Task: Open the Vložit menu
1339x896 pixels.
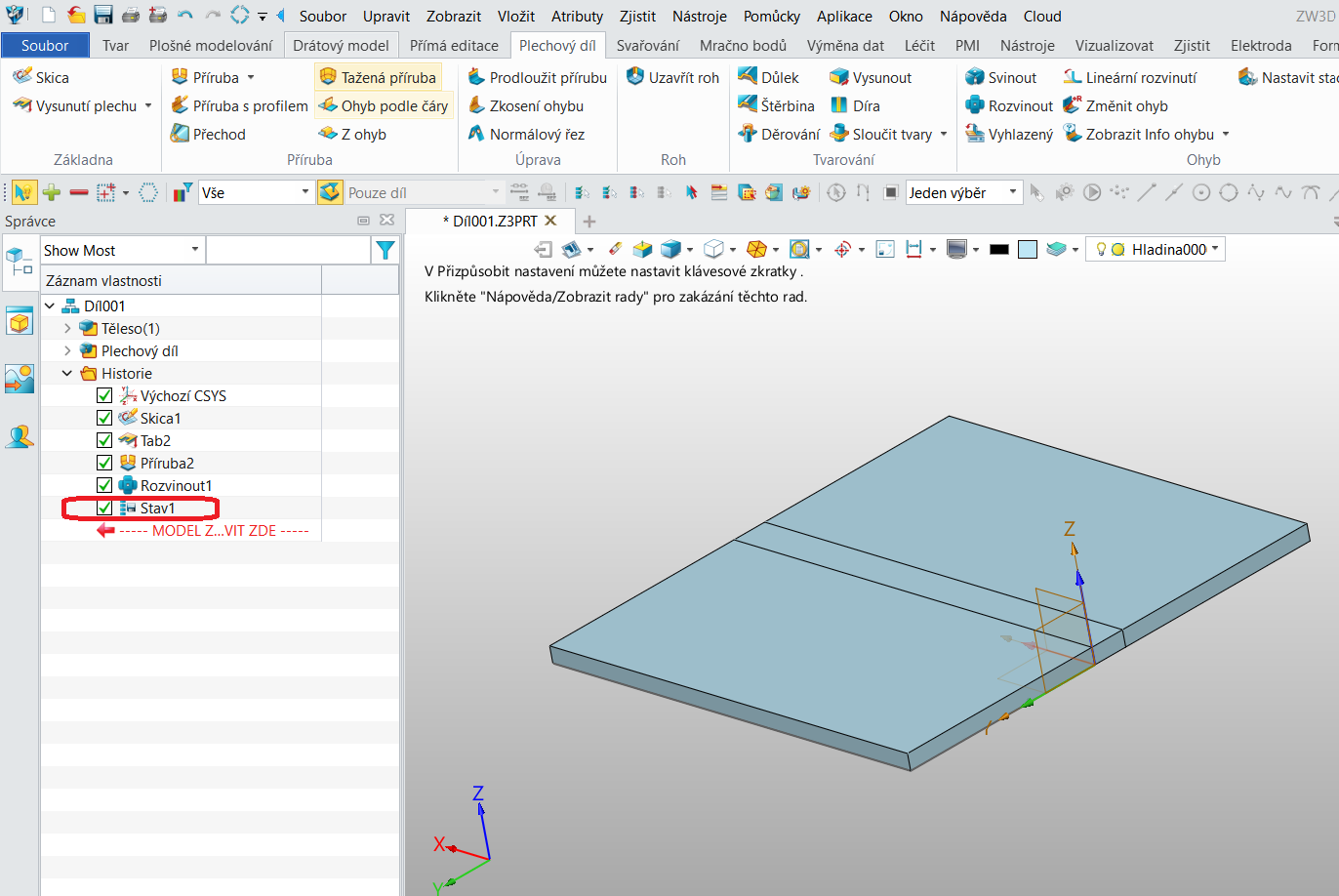Action: click(516, 16)
